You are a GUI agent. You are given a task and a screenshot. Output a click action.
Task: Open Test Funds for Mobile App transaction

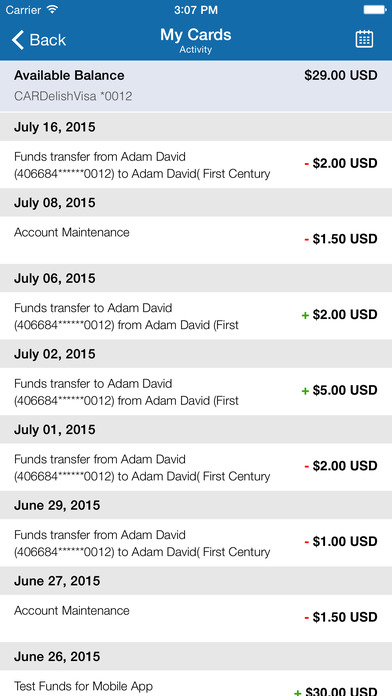pyautogui.click(x=196, y=683)
